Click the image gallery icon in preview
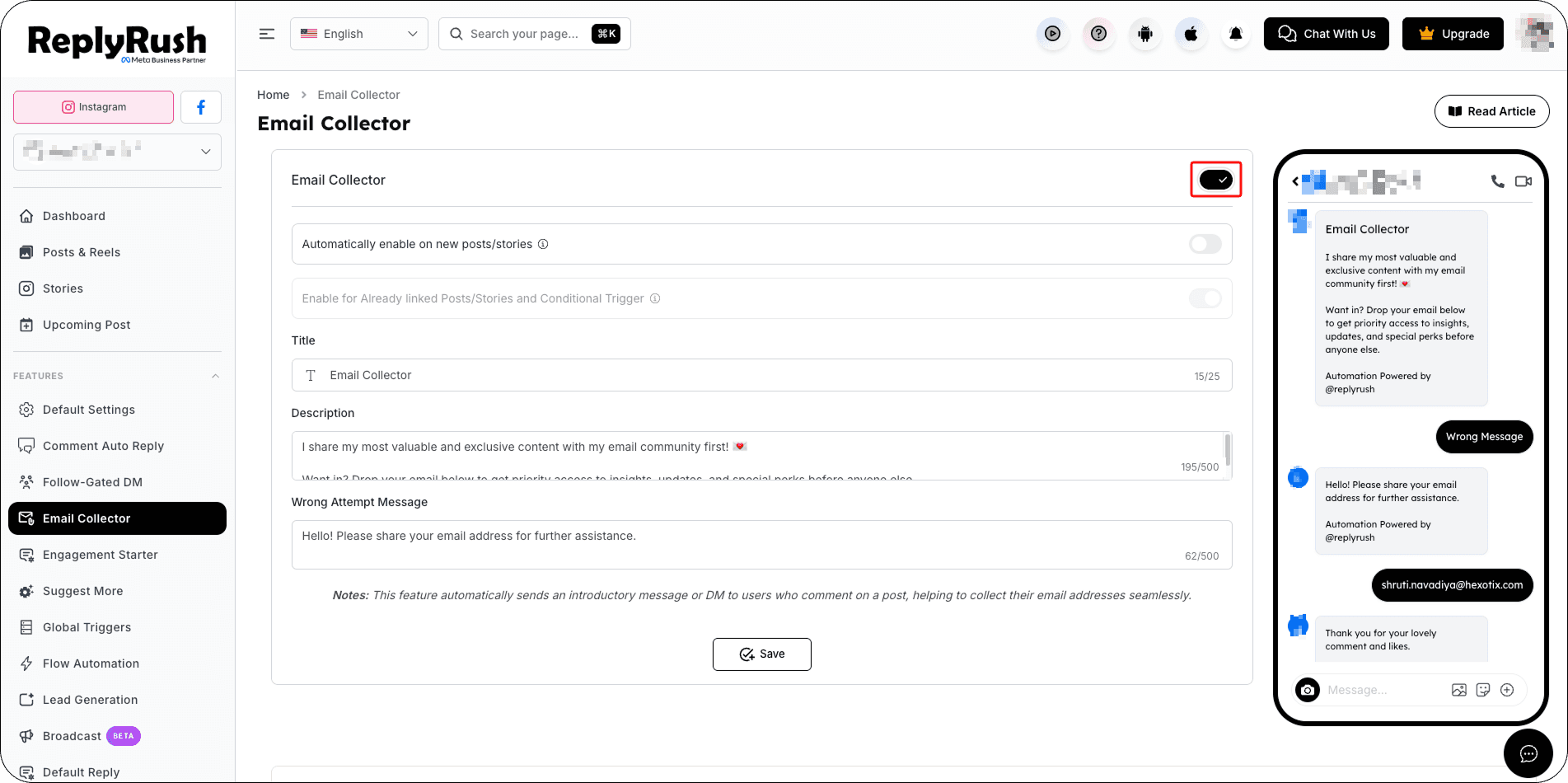Screen dimensions: 1568x783 tap(1459, 690)
